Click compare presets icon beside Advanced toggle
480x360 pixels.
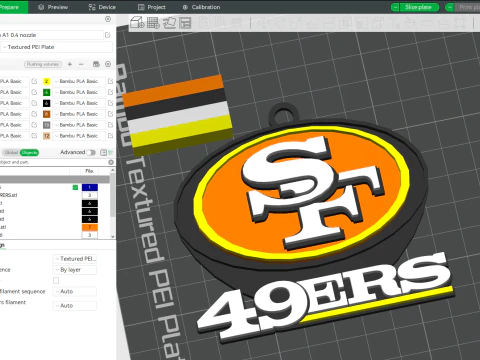point(103,152)
